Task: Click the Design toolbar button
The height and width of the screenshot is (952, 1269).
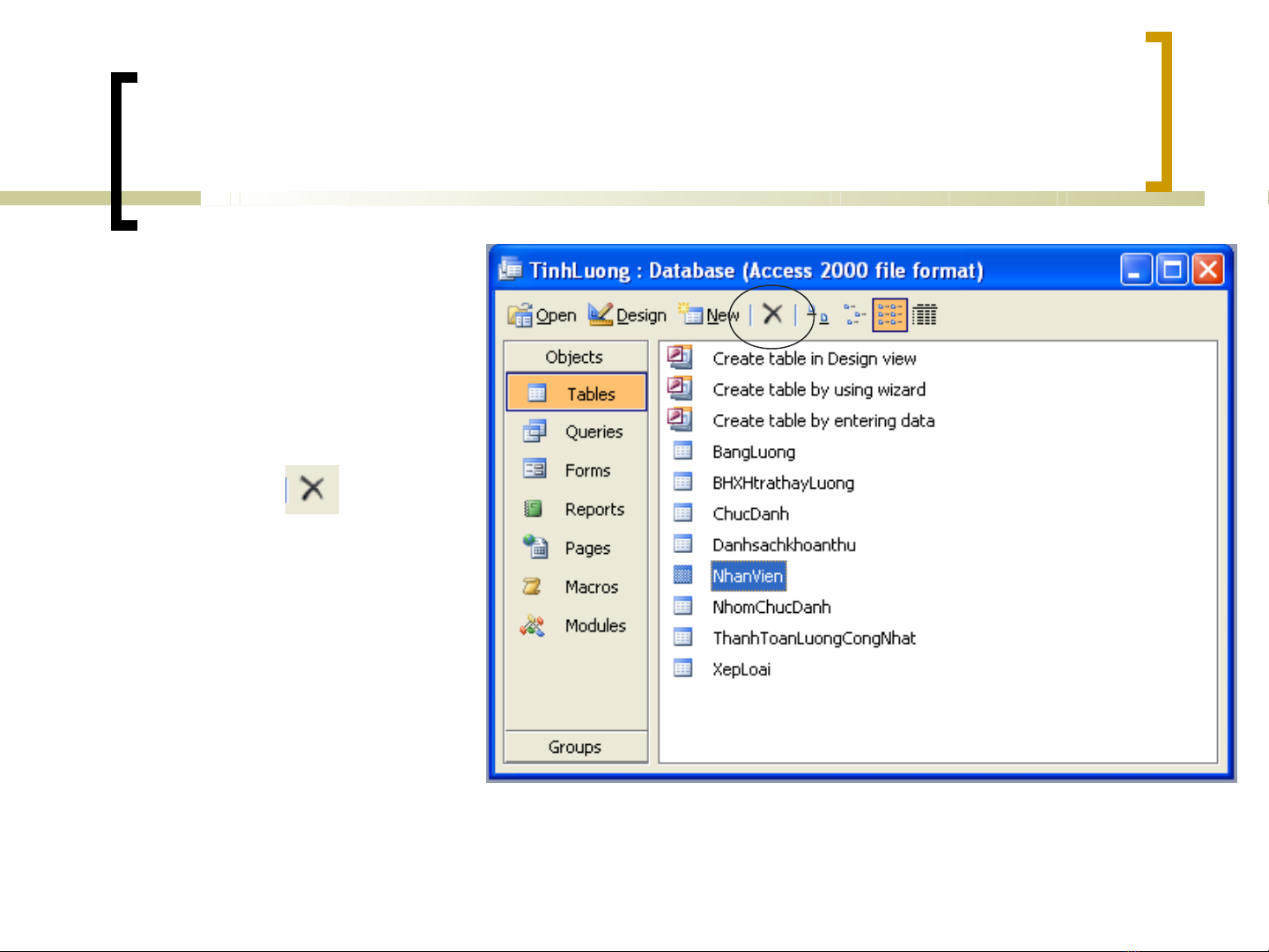Action: pyautogui.click(x=628, y=315)
